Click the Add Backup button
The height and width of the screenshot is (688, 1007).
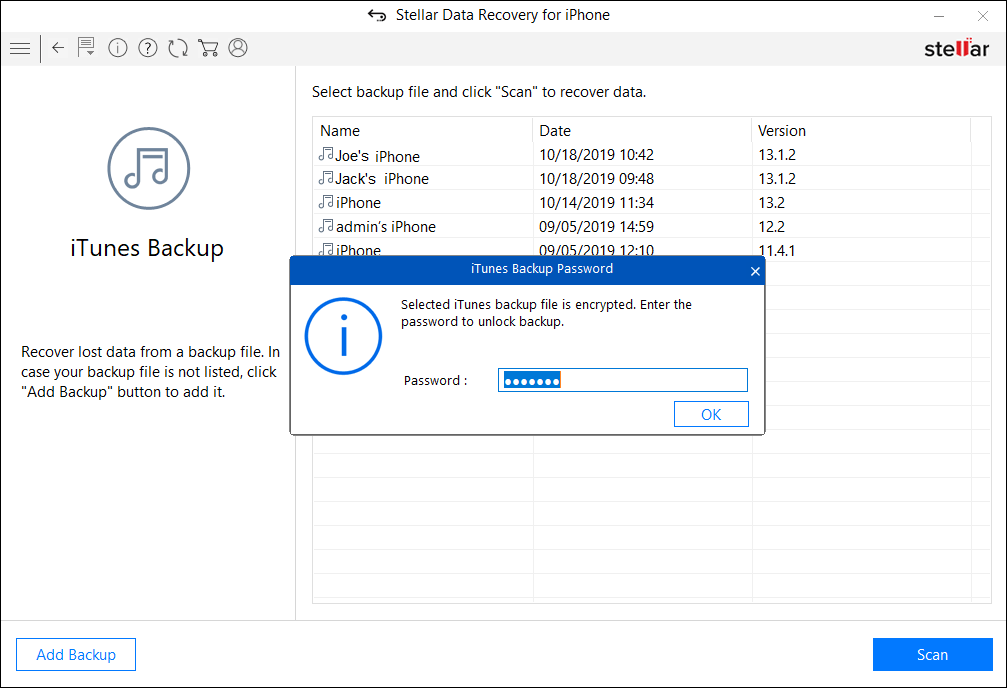click(x=76, y=655)
